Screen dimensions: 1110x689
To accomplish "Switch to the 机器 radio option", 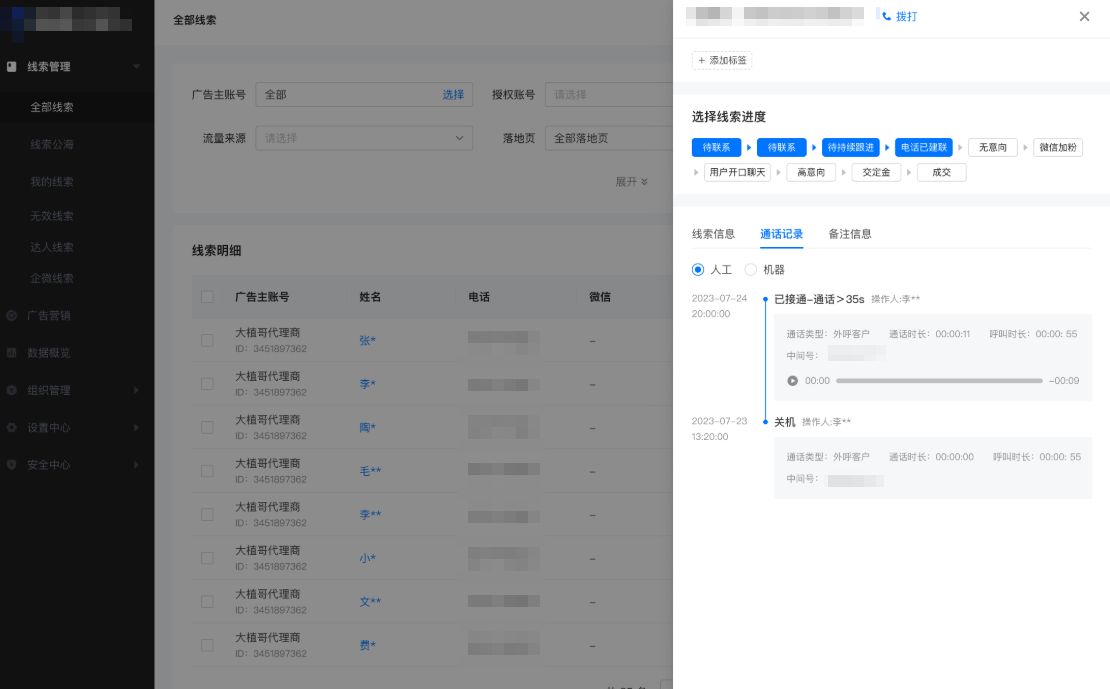I will pos(750,269).
